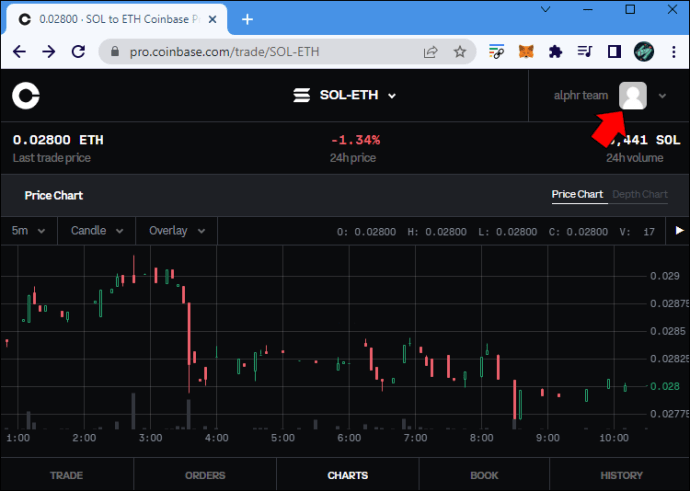Click the alphr team profile avatar
Screen dimensions: 690x491
[x=633, y=95]
